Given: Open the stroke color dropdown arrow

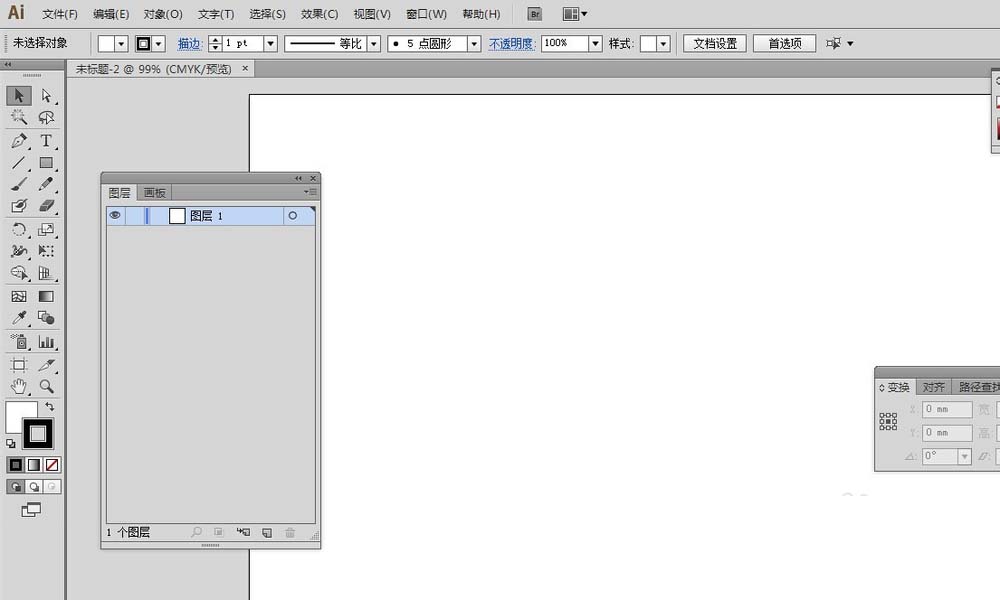Looking at the screenshot, I should pyautogui.click(x=159, y=43).
